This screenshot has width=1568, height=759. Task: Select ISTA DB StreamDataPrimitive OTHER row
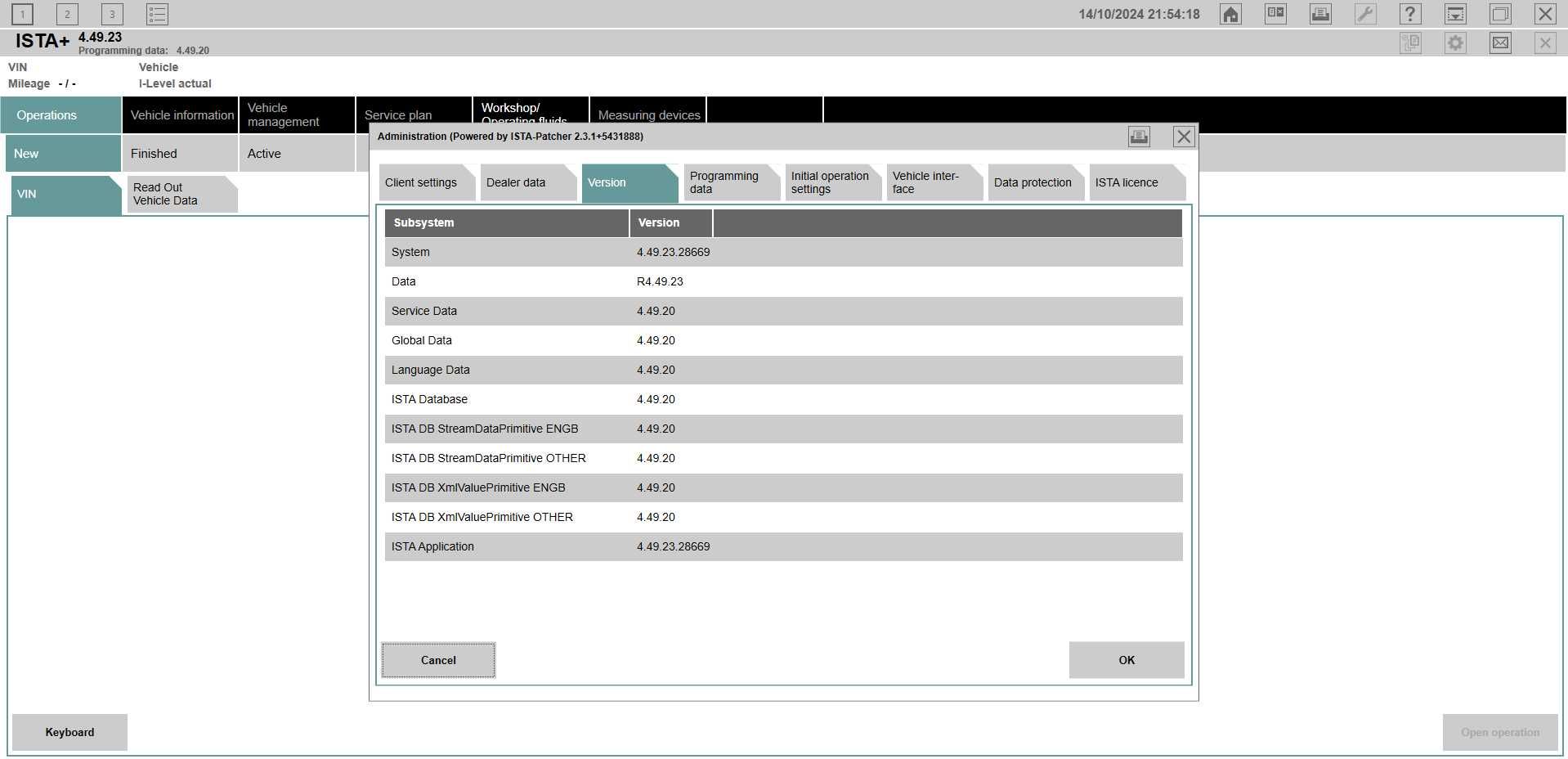[x=783, y=458]
